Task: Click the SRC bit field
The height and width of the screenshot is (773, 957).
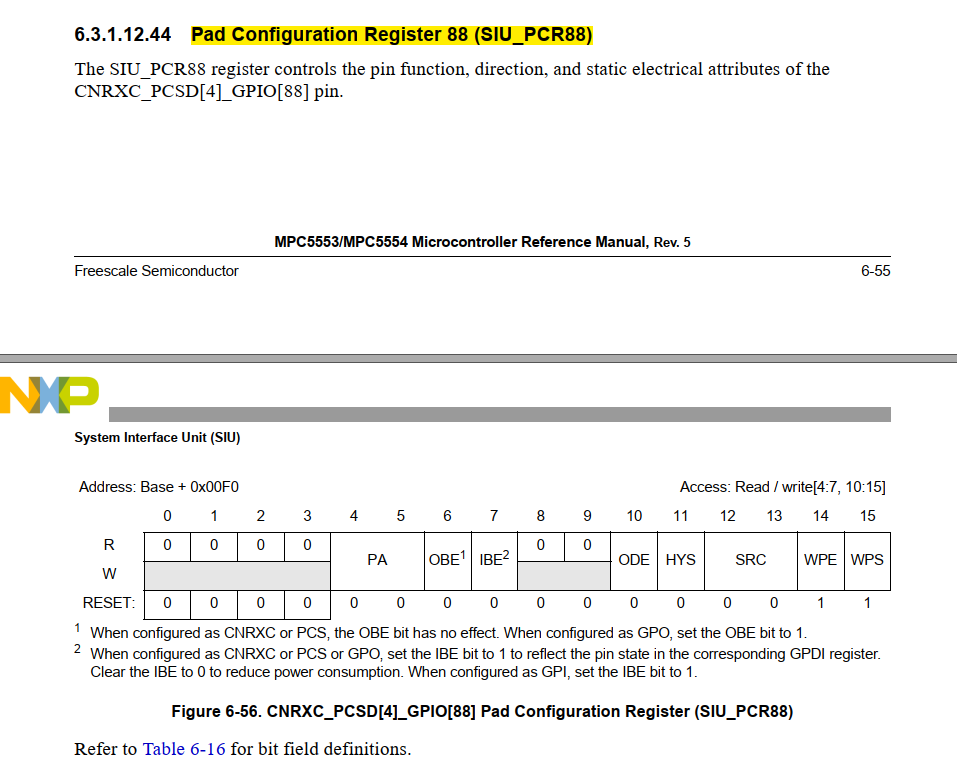Action: [x=750, y=560]
